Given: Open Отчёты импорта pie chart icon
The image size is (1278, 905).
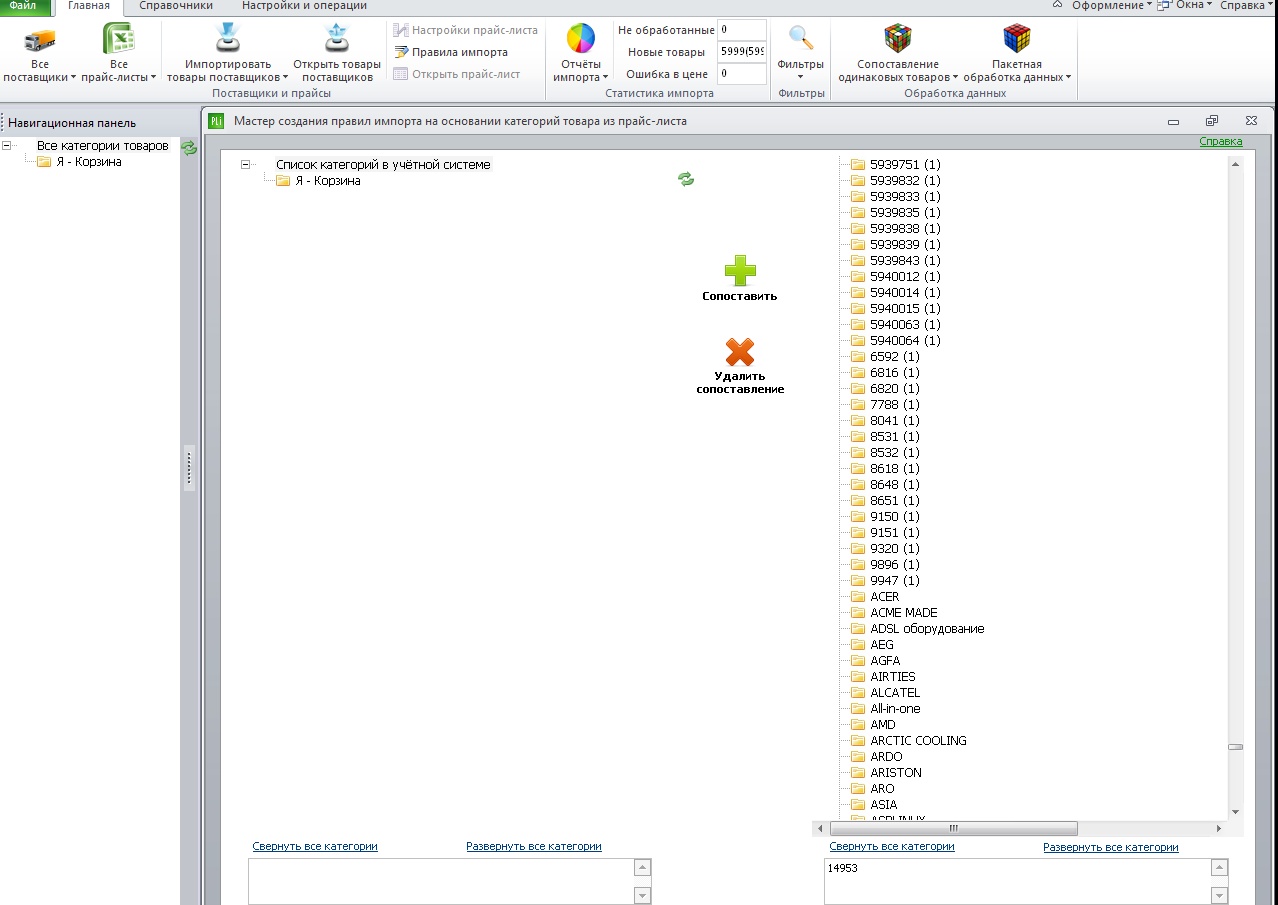Looking at the screenshot, I should click(x=581, y=39).
